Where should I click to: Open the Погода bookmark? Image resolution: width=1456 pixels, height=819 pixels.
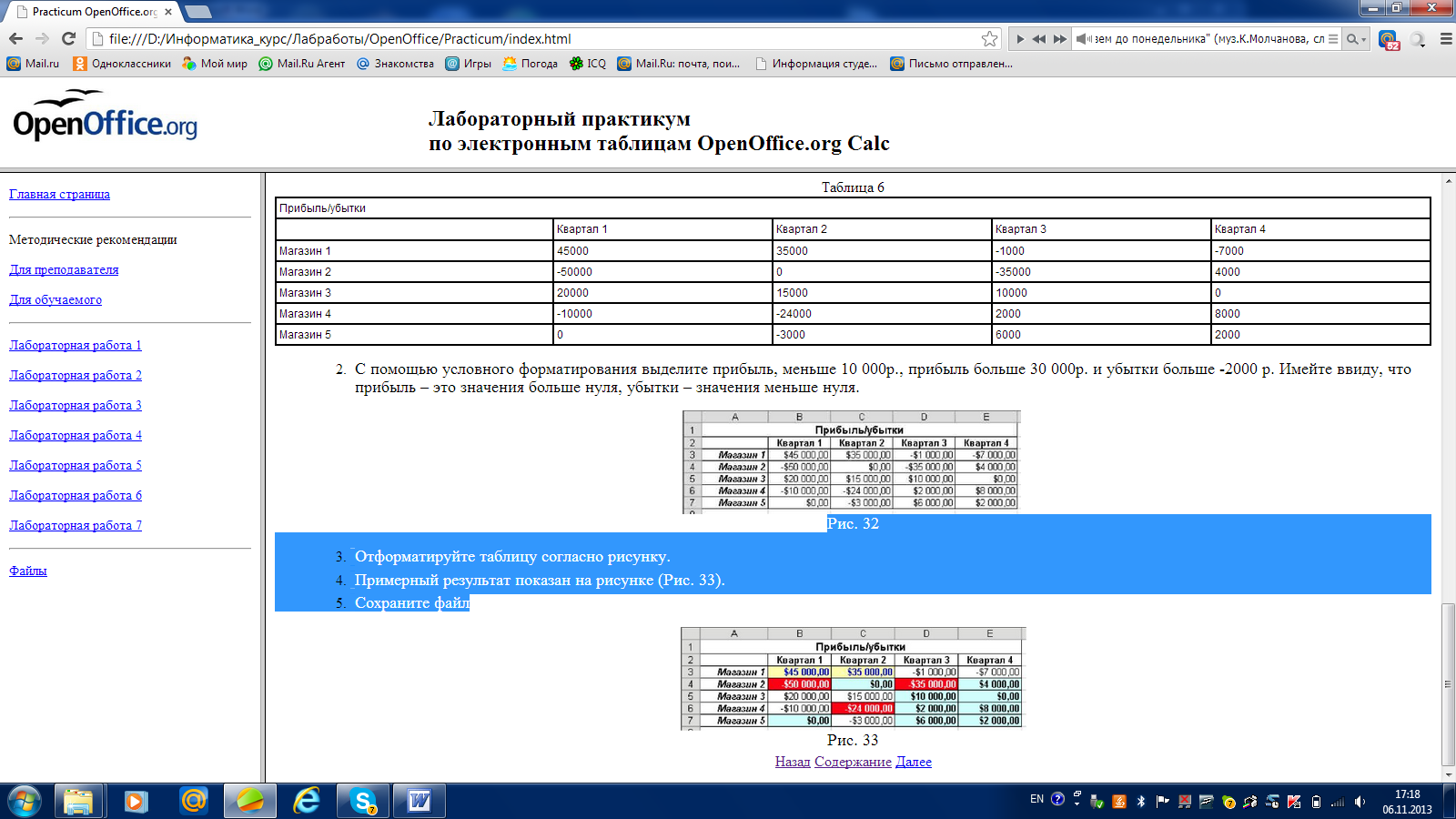pos(530,64)
